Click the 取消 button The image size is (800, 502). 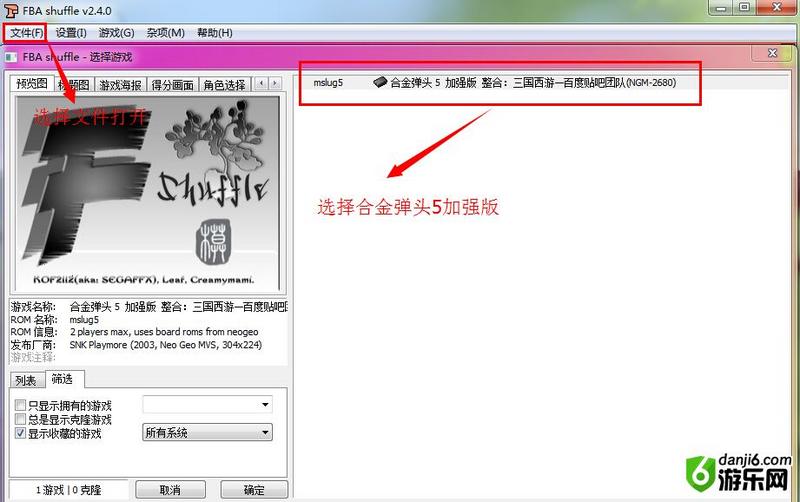(170, 490)
